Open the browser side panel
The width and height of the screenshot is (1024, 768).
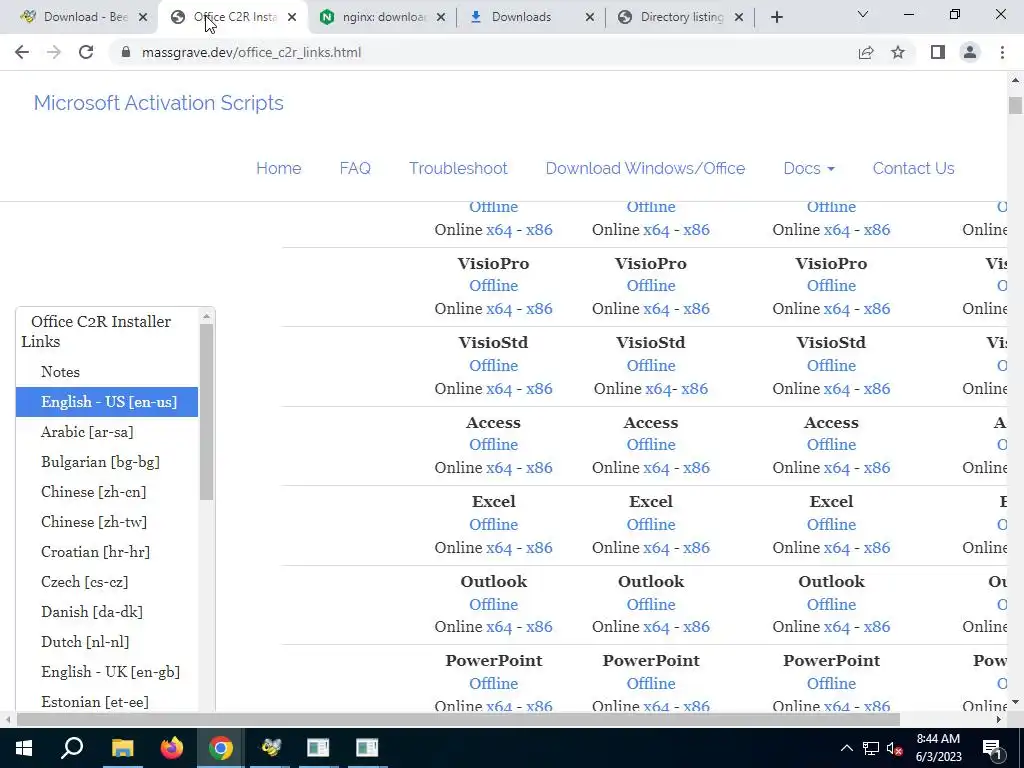[938, 52]
